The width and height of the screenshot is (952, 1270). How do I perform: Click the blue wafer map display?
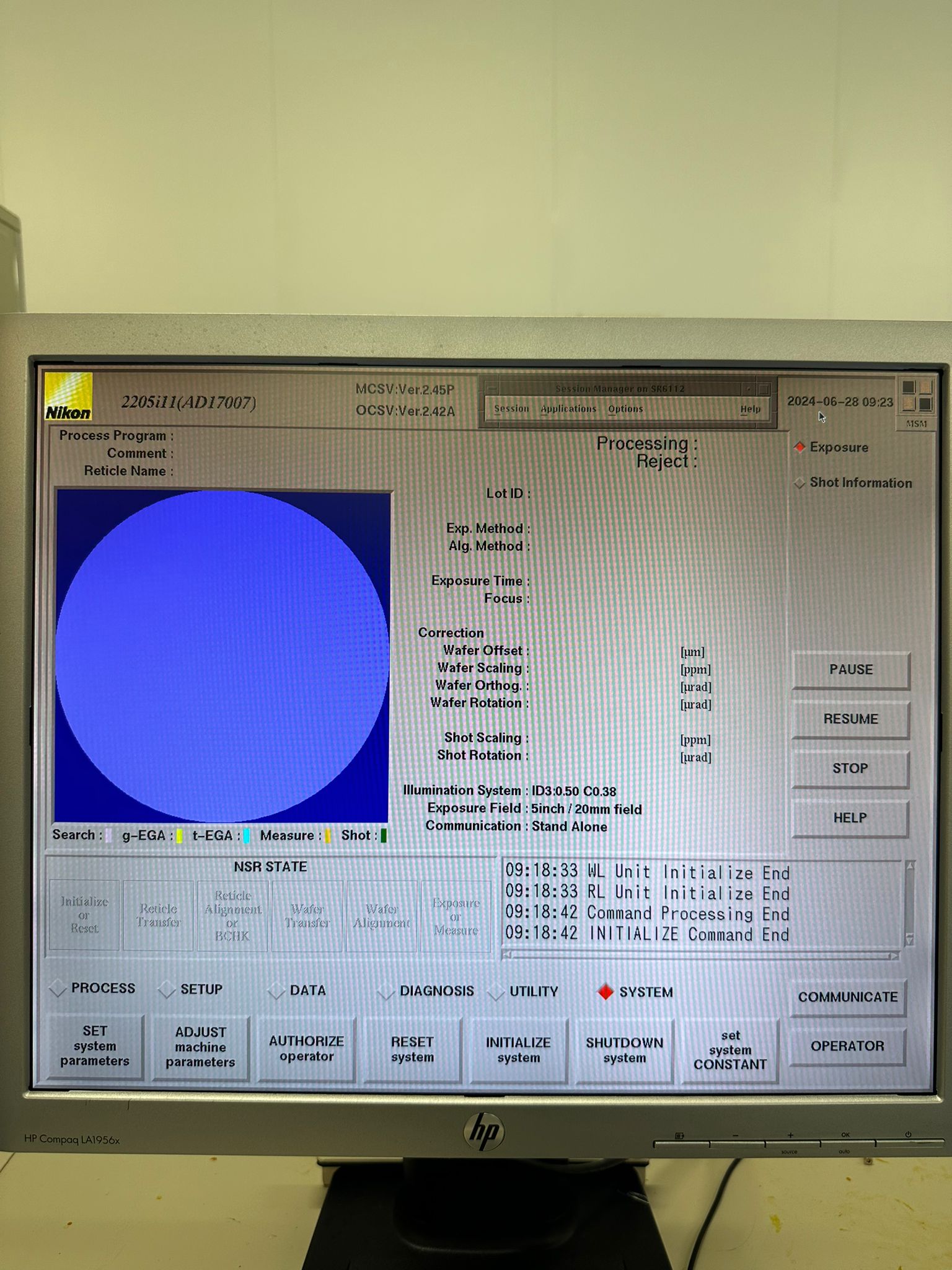[x=223, y=656]
